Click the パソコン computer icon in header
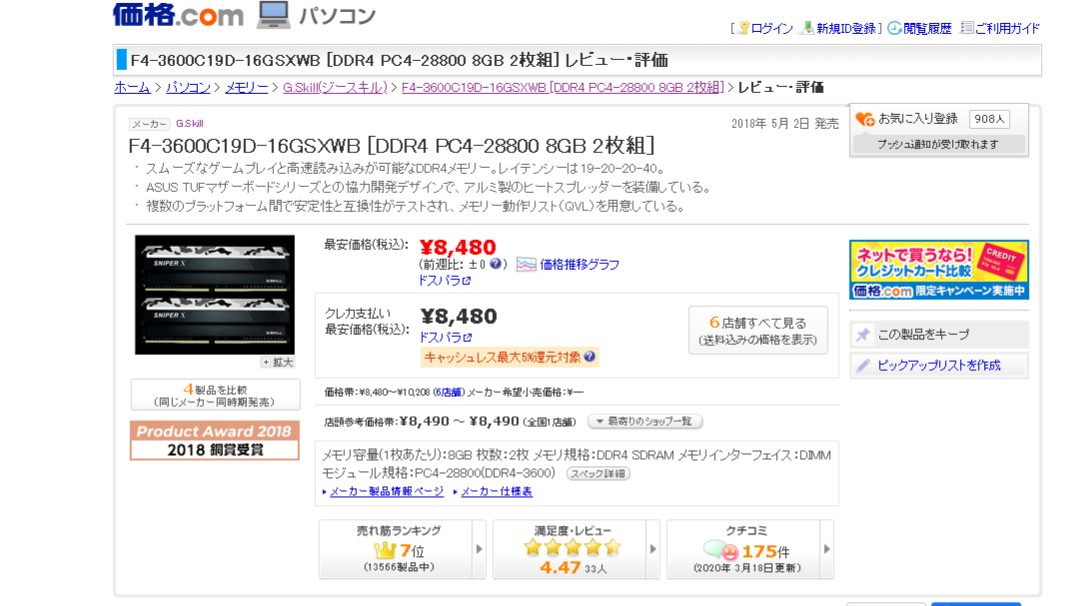 273,15
